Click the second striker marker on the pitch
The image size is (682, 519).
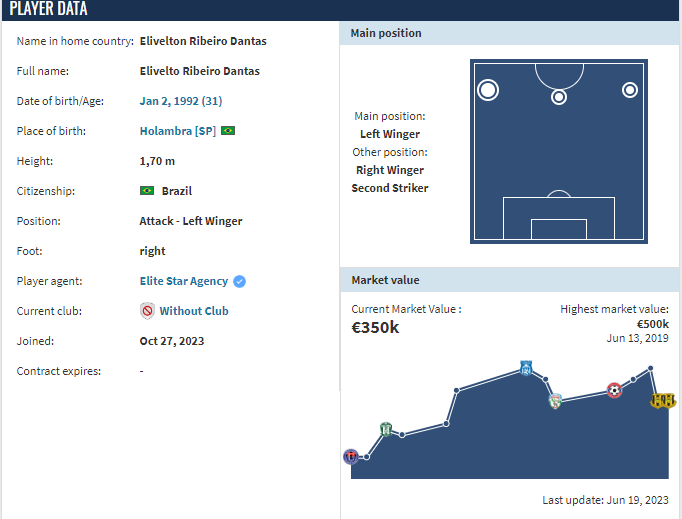pyautogui.click(x=559, y=97)
